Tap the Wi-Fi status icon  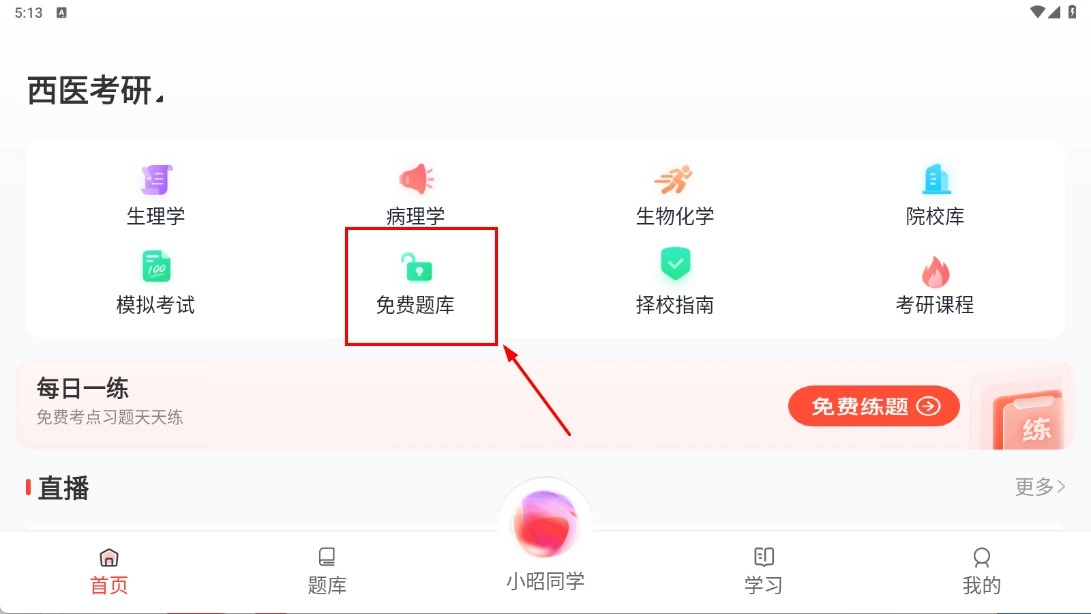click(x=1037, y=12)
